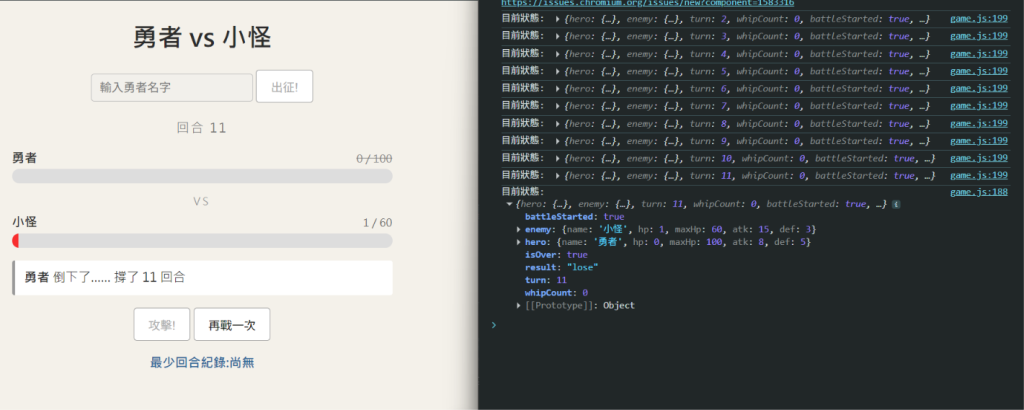This screenshot has height=410, width=1024.
Task: Expand the turn: 6 state object
Action: (x=557, y=89)
